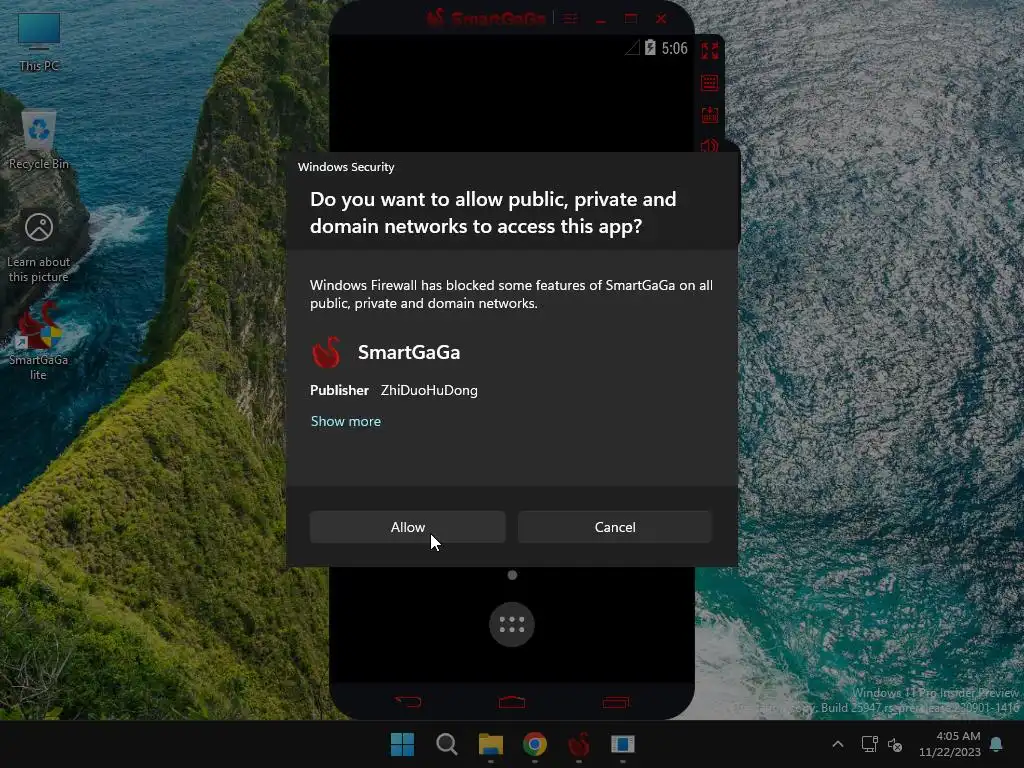Select the SmartGaGa lite desktop shortcut

click(x=39, y=341)
